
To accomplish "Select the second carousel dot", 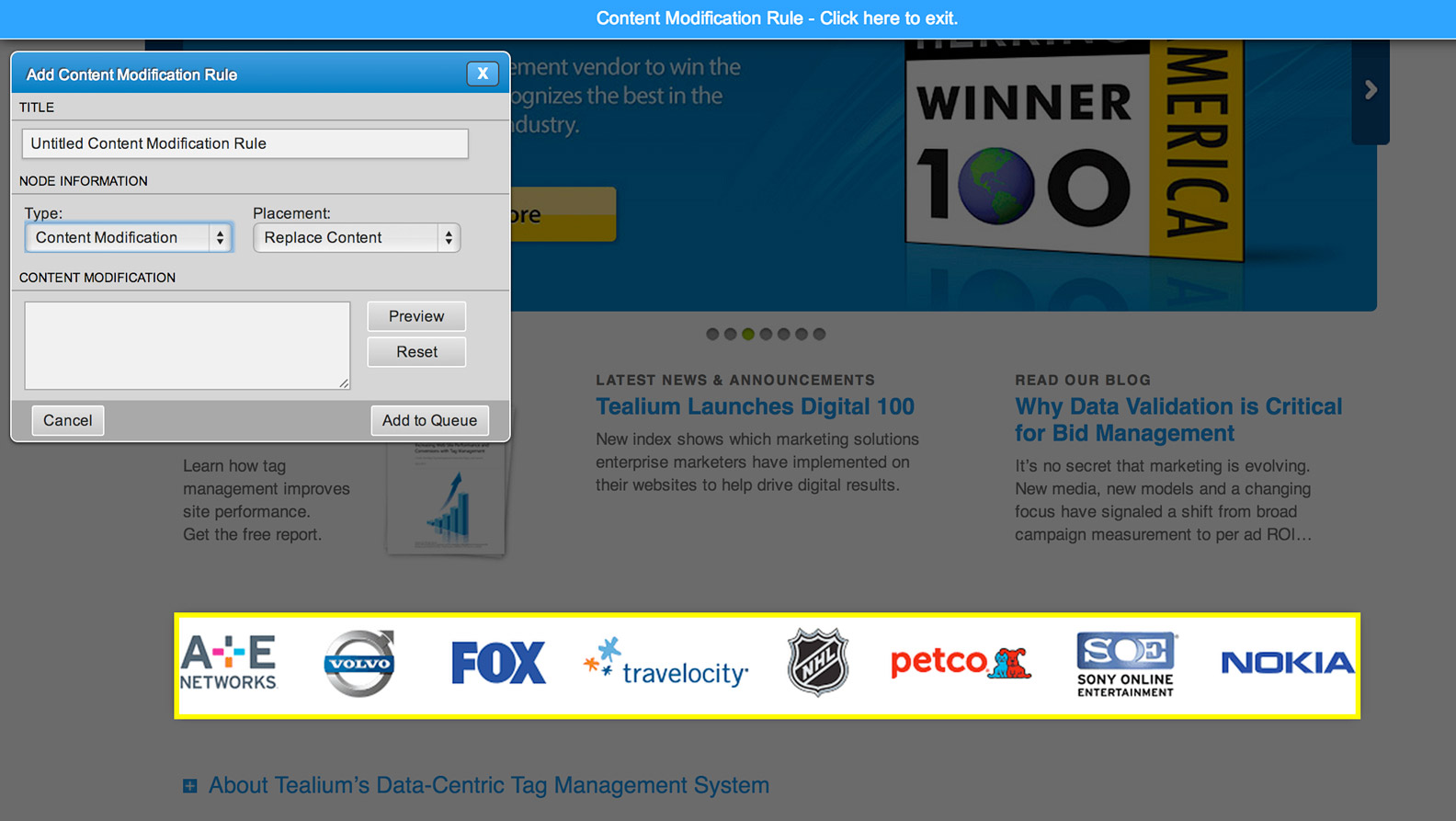I will pyautogui.click(x=730, y=334).
